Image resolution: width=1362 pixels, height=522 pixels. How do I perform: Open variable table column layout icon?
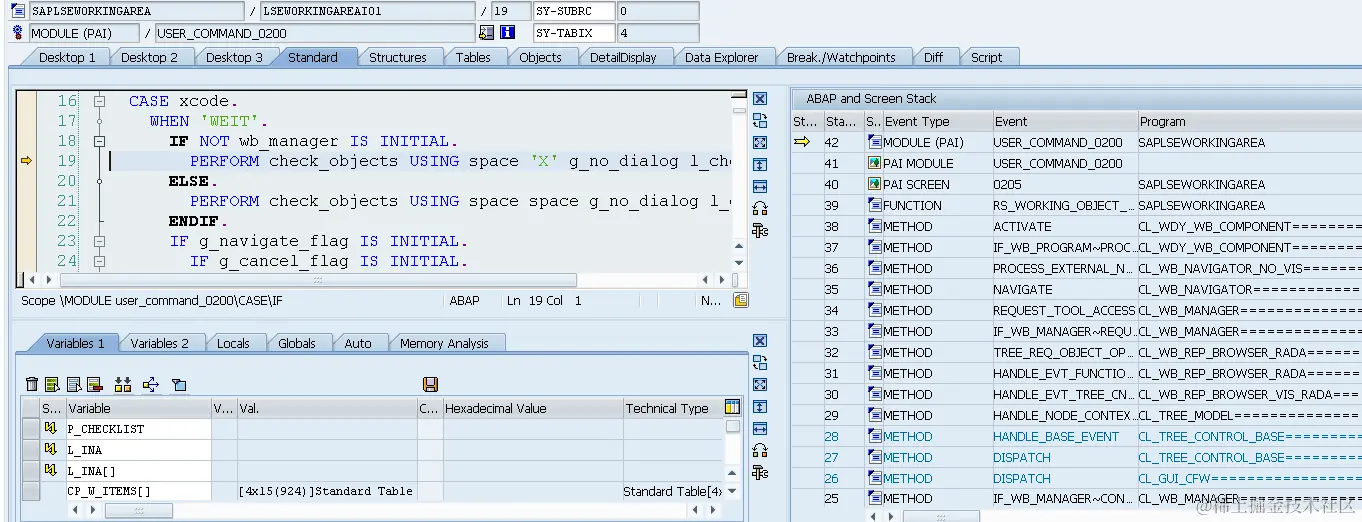point(732,408)
